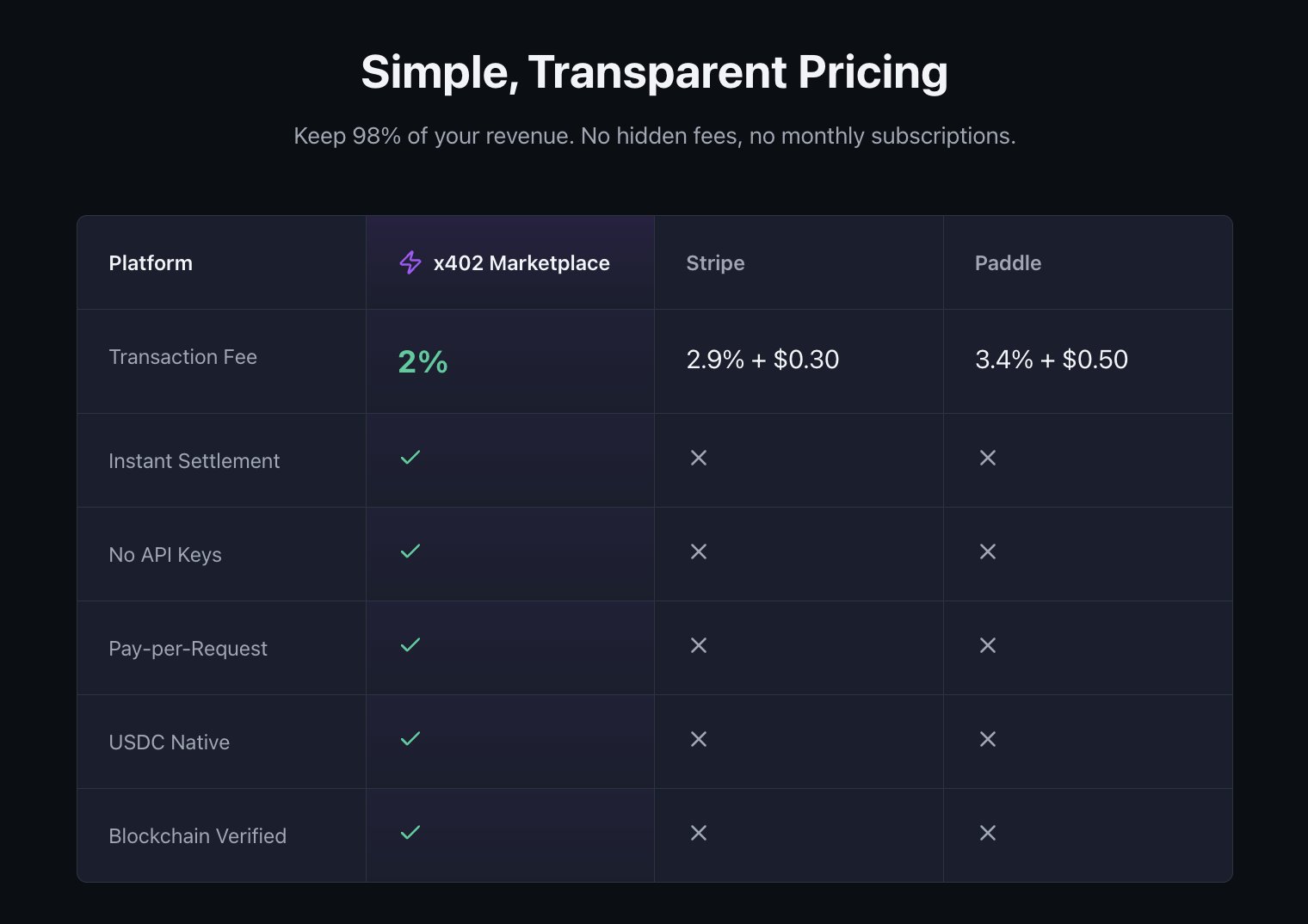The height and width of the screenshot is (924, 1308).
Task: Click x402 checkmark for USDC Native
Action: (x=410, y=739)
